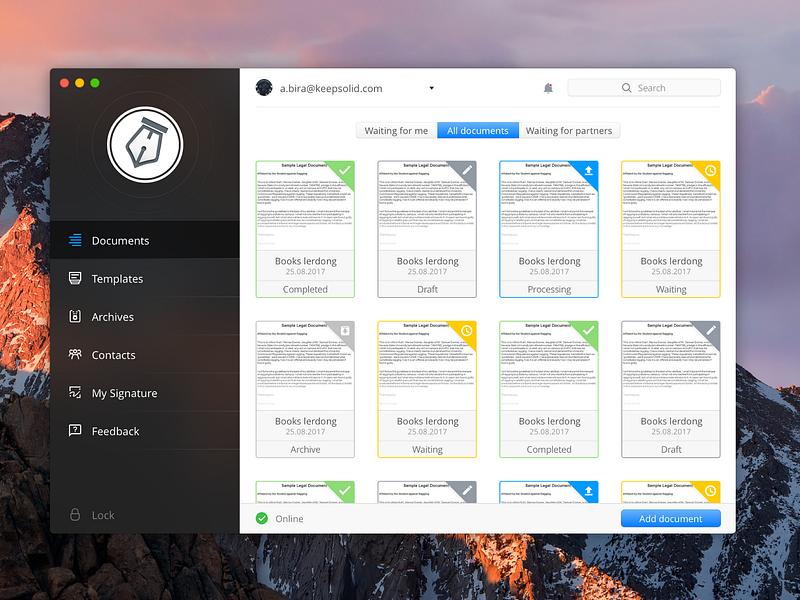This screenshot has width=800, height=600.
Task: Click the Lock padlock icon
Action: (75, 514)
